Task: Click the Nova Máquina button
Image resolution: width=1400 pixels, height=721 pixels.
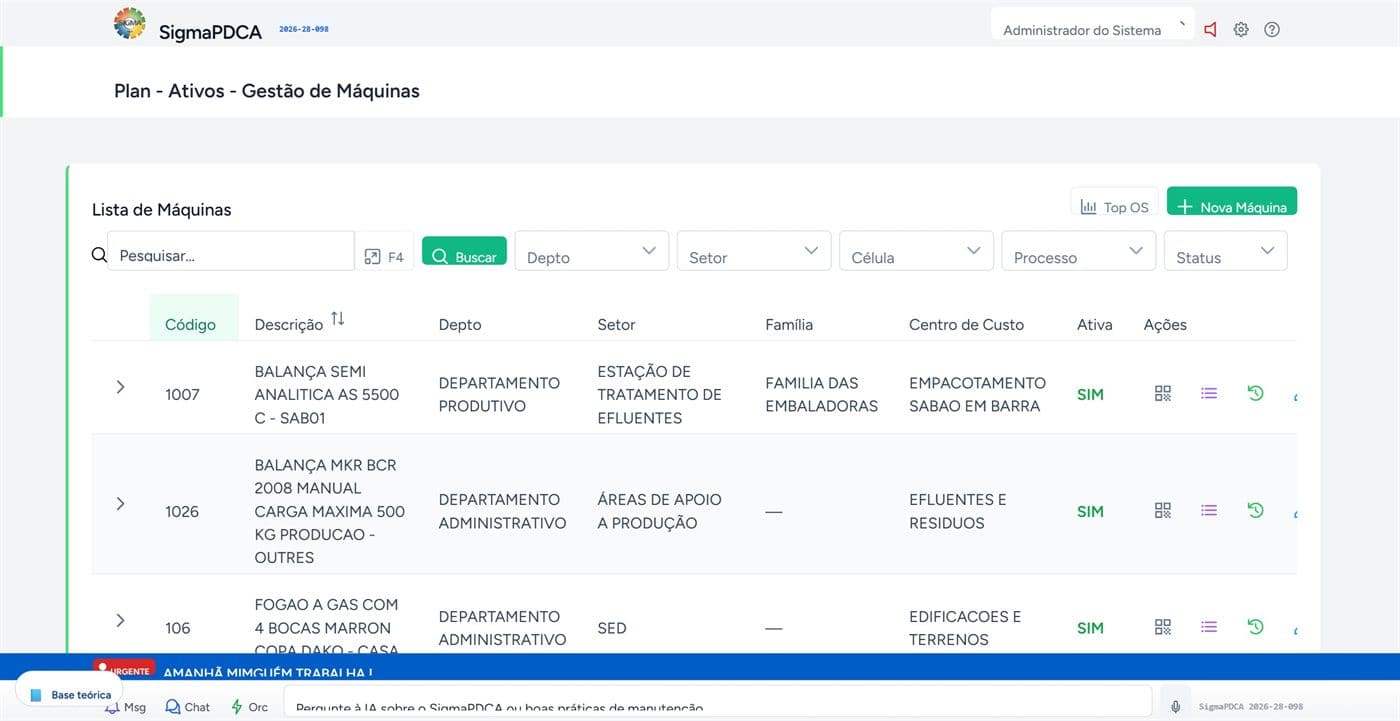Action: pyautogui.click(x=1232, y=201)
